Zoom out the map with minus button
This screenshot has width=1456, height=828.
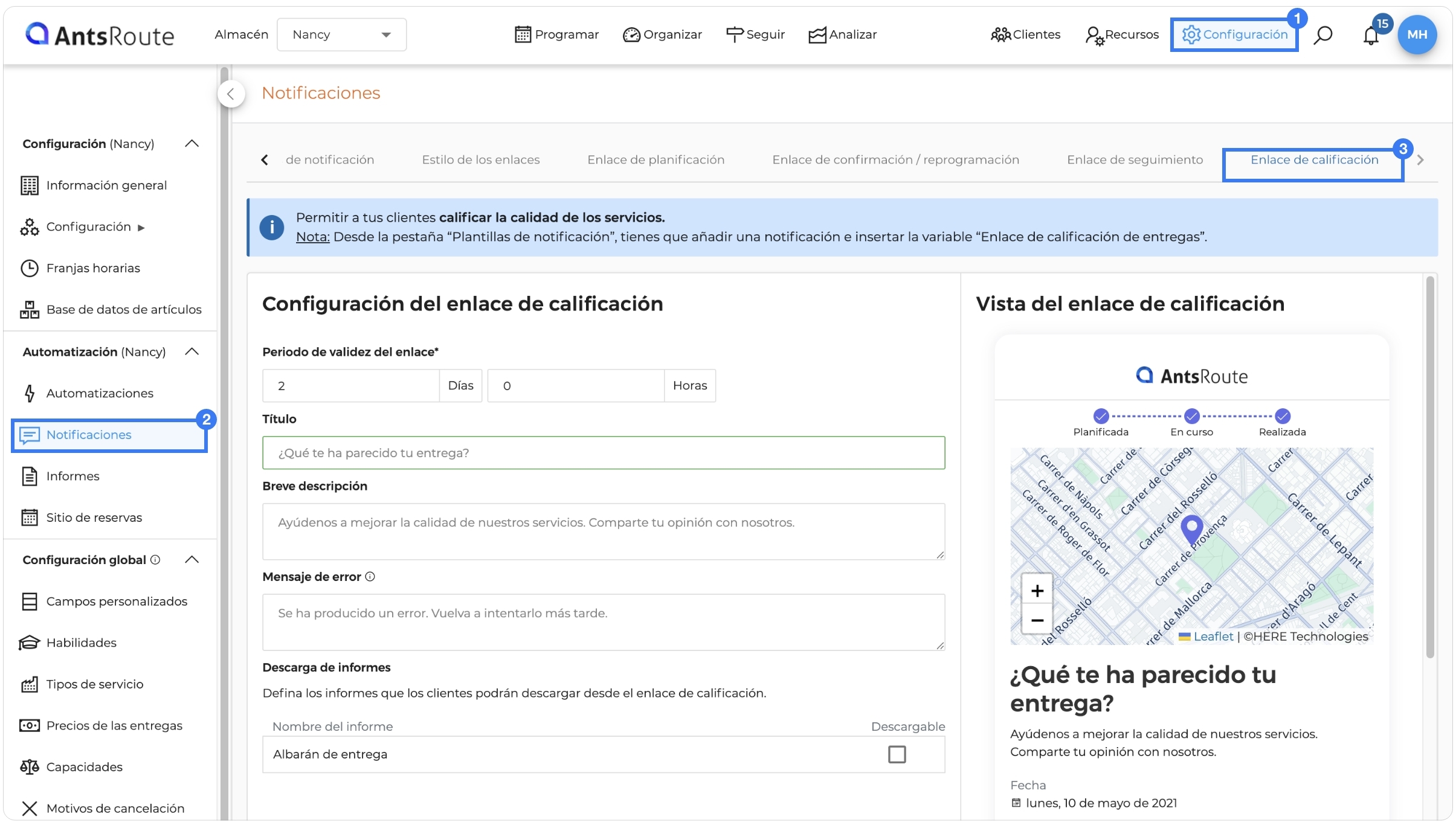pyautogui.click(x=1037, y=620)
